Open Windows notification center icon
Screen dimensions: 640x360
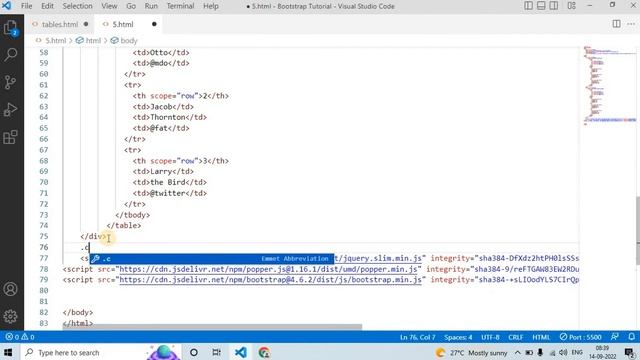click(x=629, y=352)
